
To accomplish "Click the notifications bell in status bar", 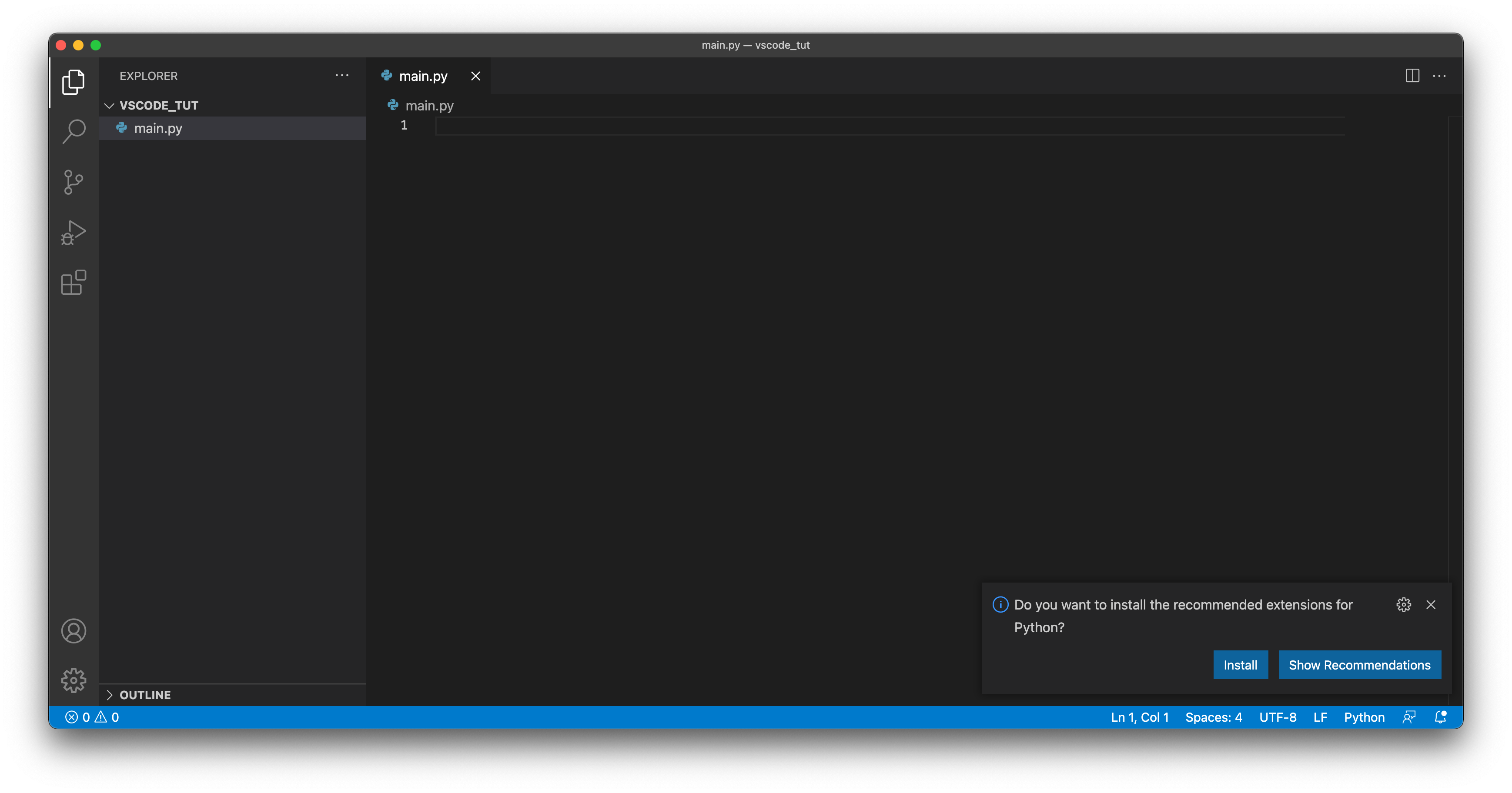I will pyautogui.click(x=1440, y=717).
